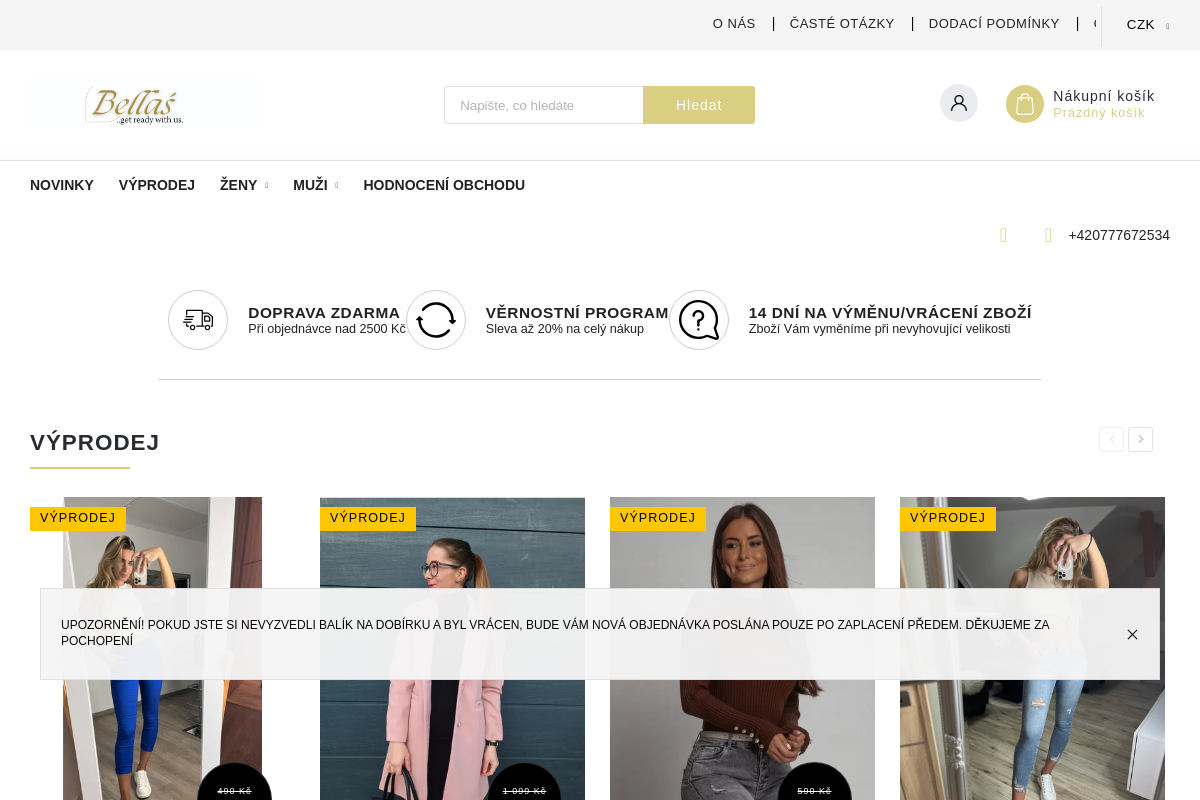Viewport: 1200px width, 800px height.
Task: Open the Novinky menu item
Action: coord(62,185)
